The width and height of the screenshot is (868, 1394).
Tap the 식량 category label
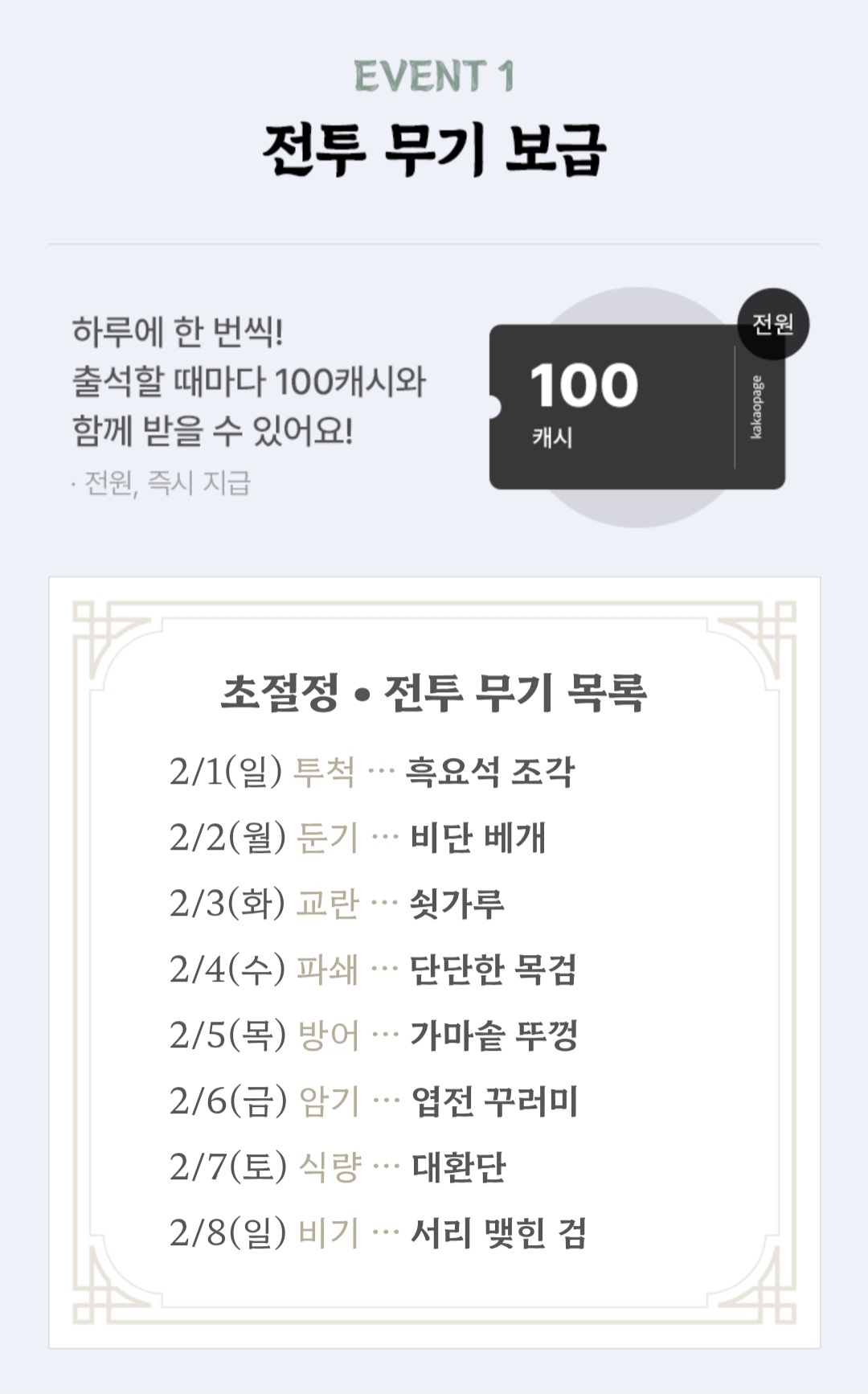(330, 1168)
